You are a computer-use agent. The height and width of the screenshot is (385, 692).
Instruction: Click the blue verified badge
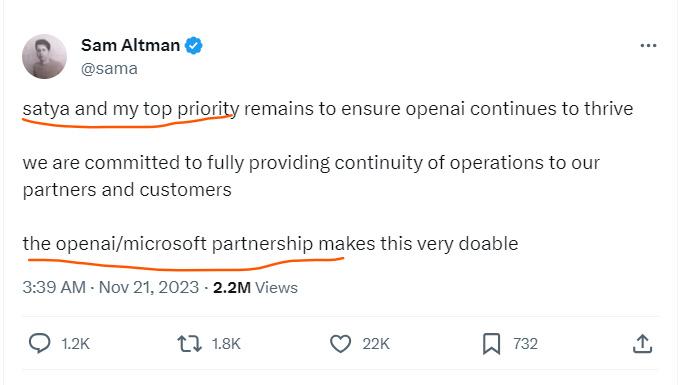(193, 45)
